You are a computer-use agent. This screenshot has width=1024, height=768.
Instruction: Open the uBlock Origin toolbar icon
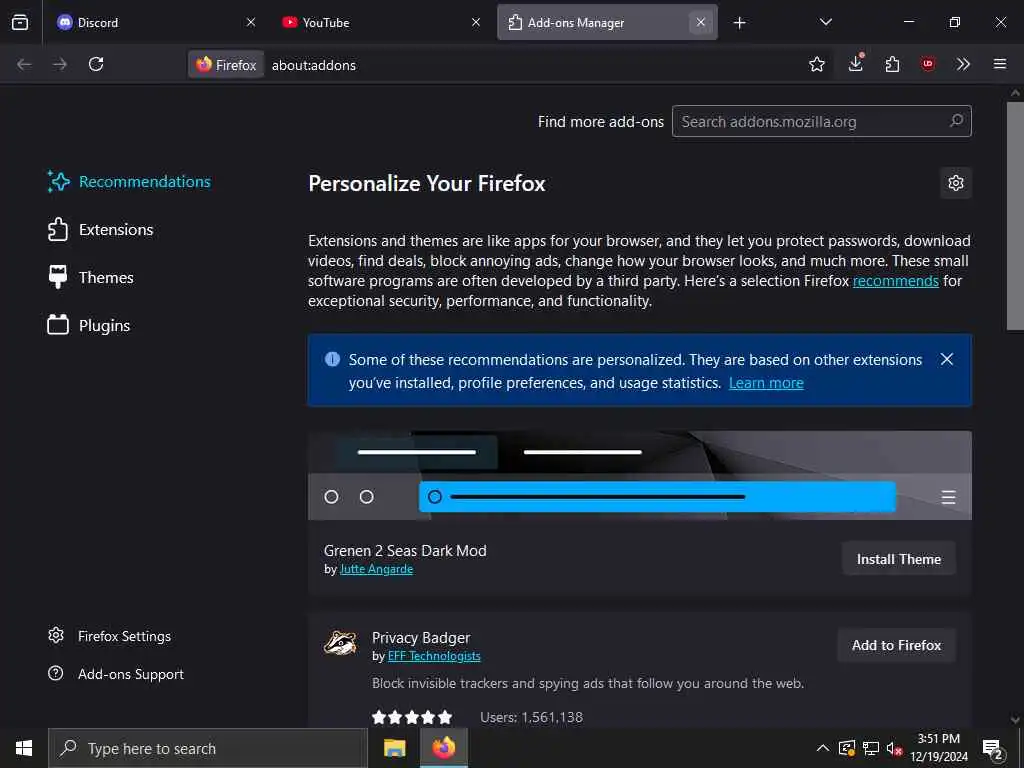tap(927, 64)
